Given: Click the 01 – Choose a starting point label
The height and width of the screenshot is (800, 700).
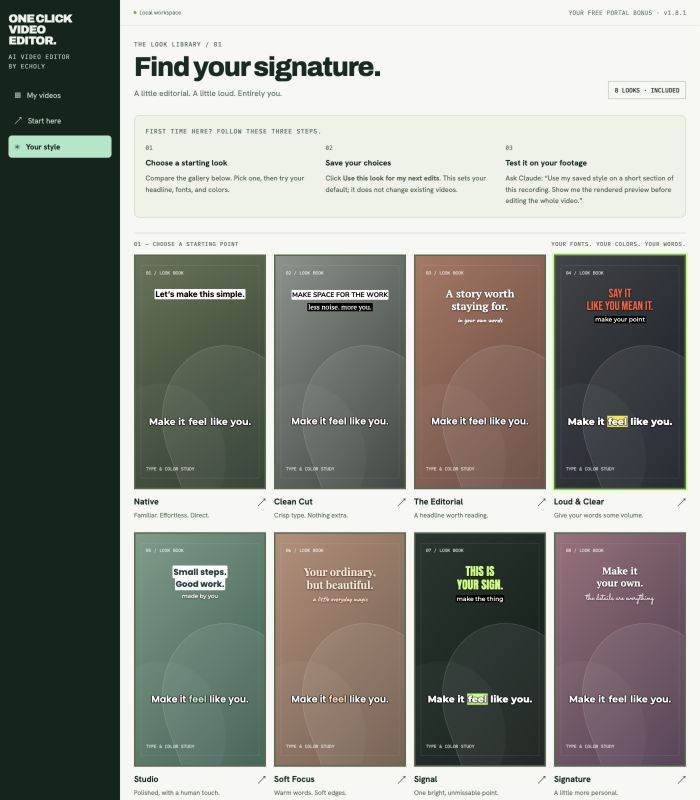Looking at the screenshot, I should pyautogui.click(x=186, y=244).
